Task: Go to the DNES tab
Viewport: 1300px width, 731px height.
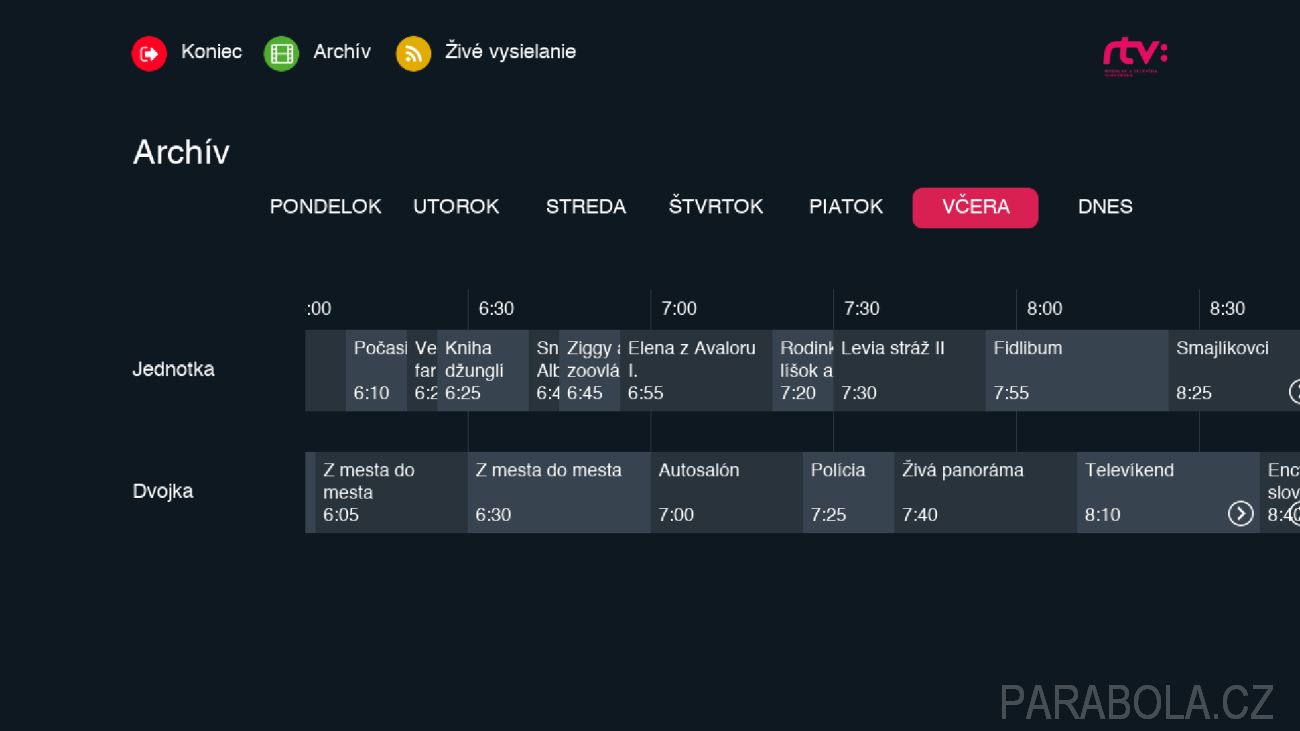Action: [1105, 207]
